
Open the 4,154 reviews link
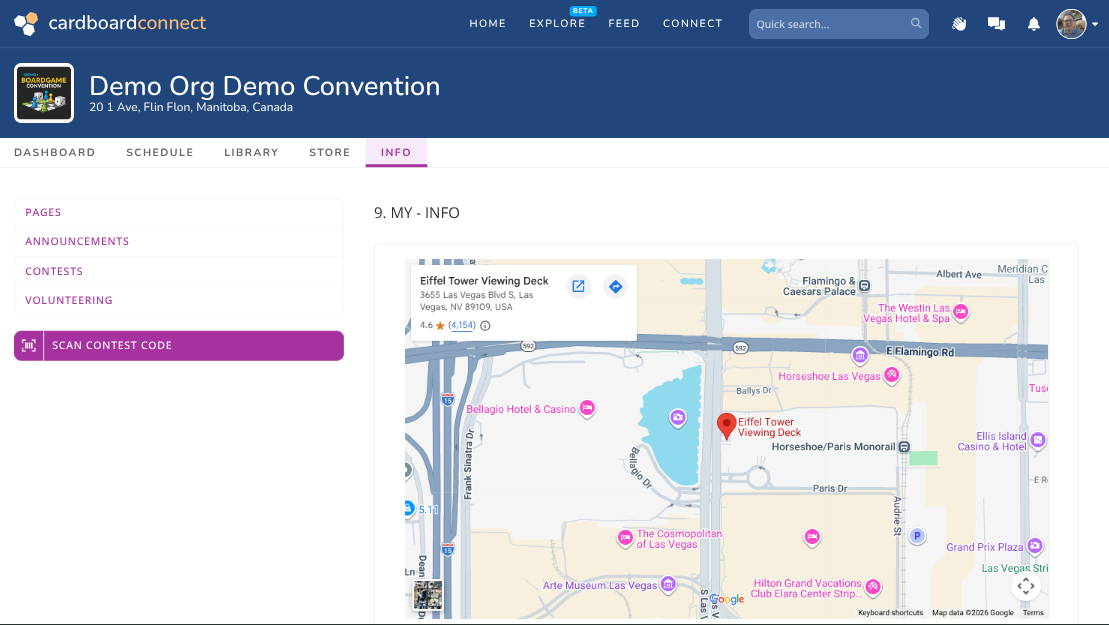pos(462,325)
